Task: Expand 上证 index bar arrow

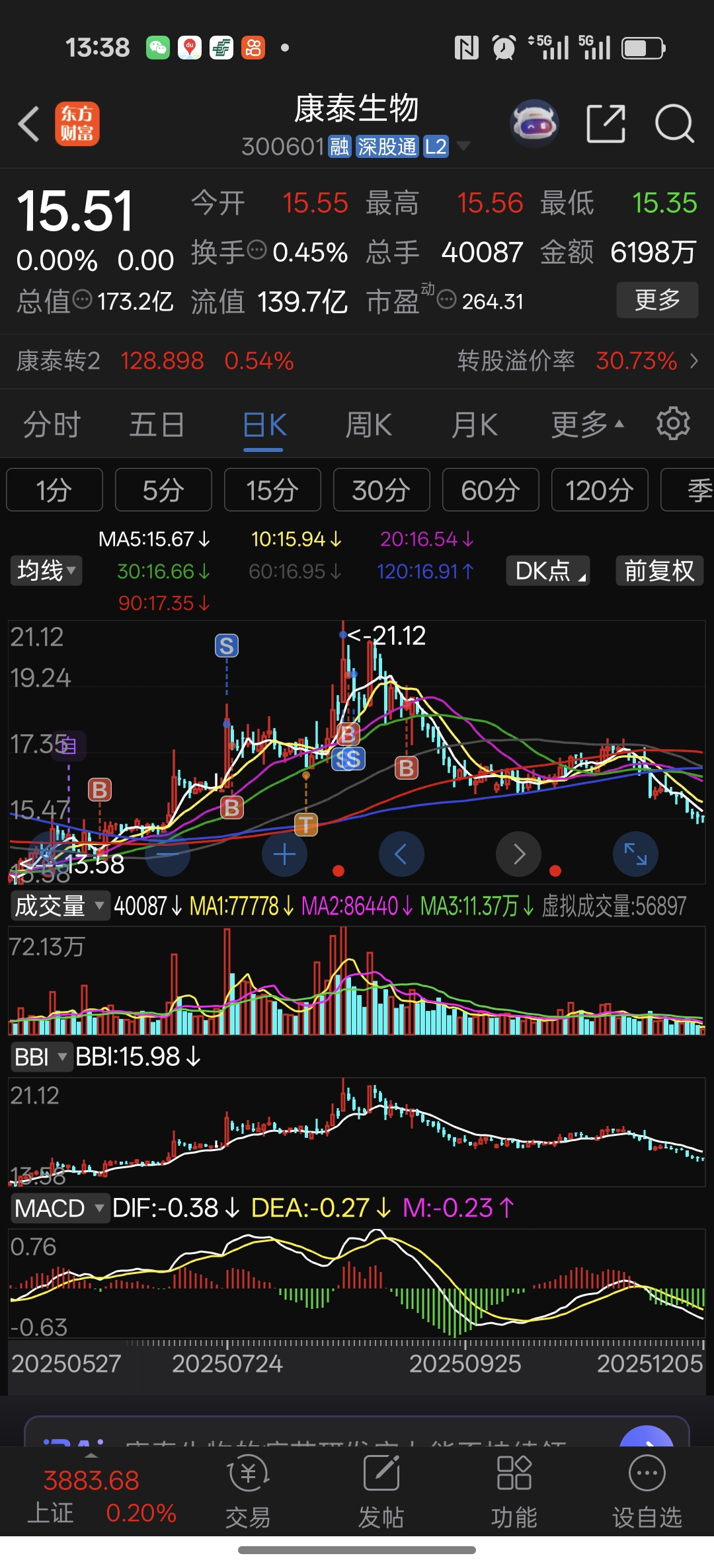Action: (91, 1455)
